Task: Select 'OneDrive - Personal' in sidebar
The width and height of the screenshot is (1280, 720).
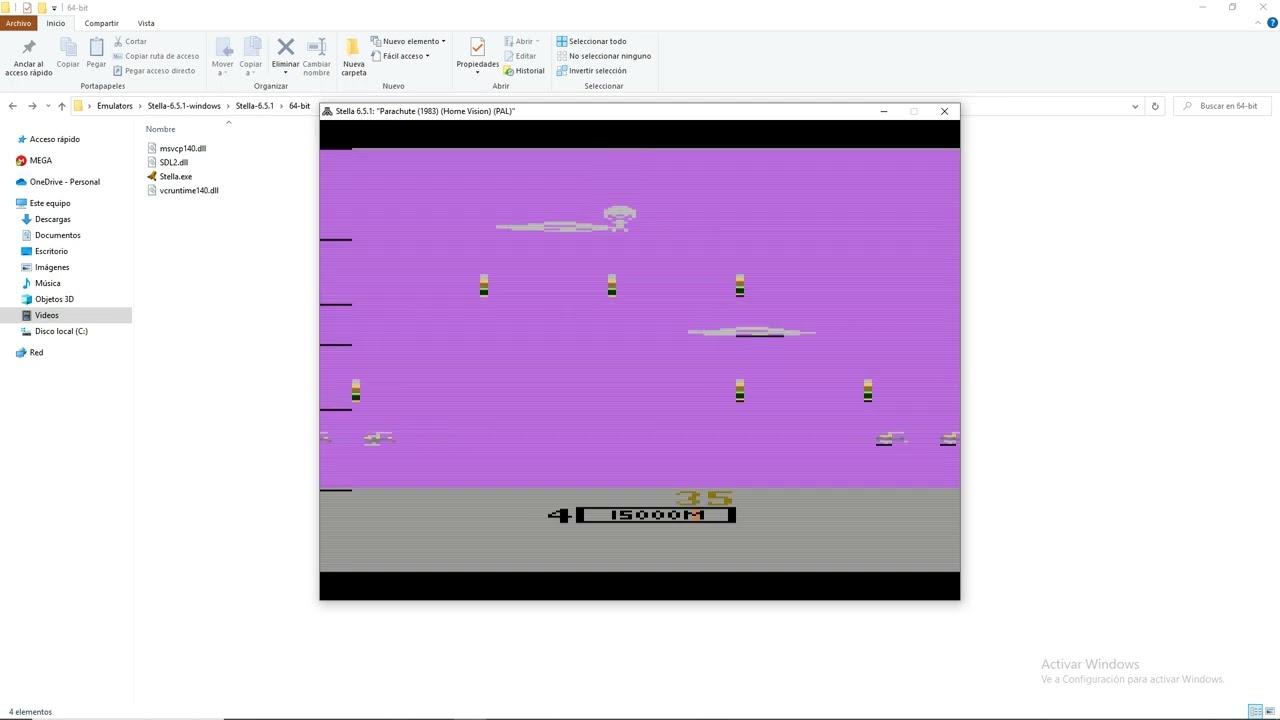Action: 58,182
